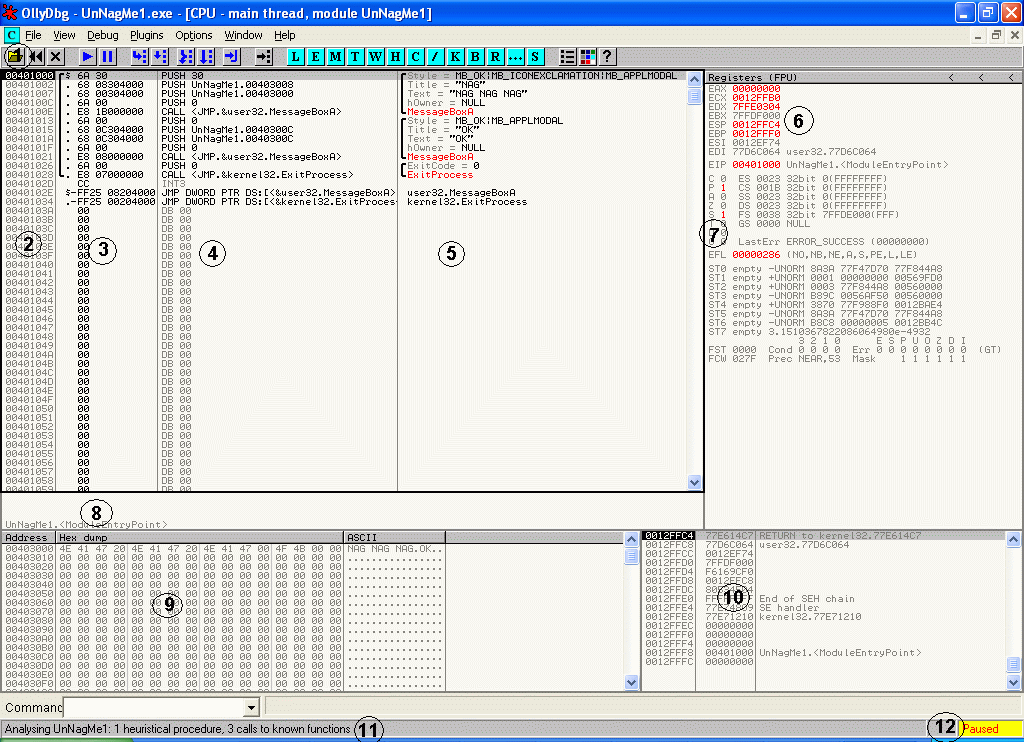Open the Log window (L) icon
1024x742 pixels.
click(296, 57)
